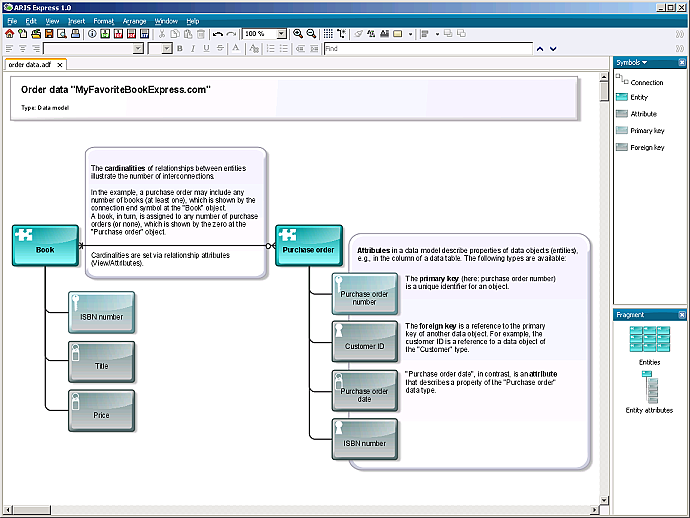Toggle bold formatting

[x=180, y=49]
